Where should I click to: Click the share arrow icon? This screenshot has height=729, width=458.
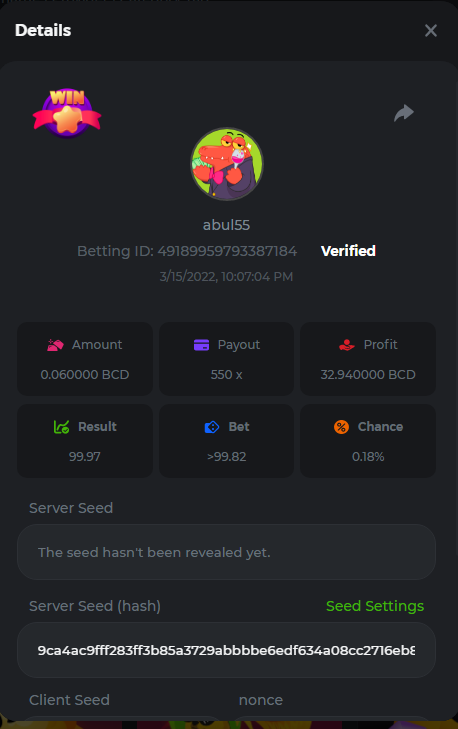[x=404, y=113]
